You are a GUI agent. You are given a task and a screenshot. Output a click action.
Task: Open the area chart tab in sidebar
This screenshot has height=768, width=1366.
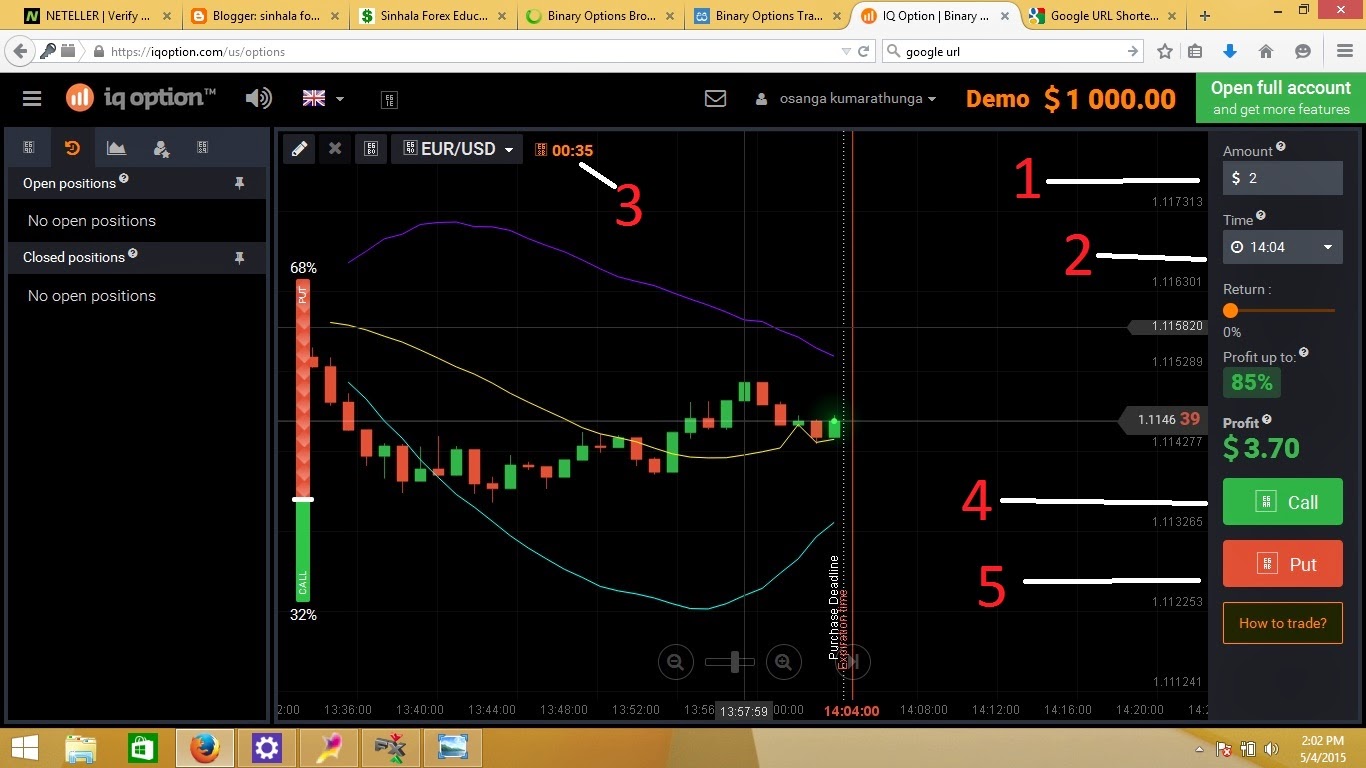click(x=116, y=147)
